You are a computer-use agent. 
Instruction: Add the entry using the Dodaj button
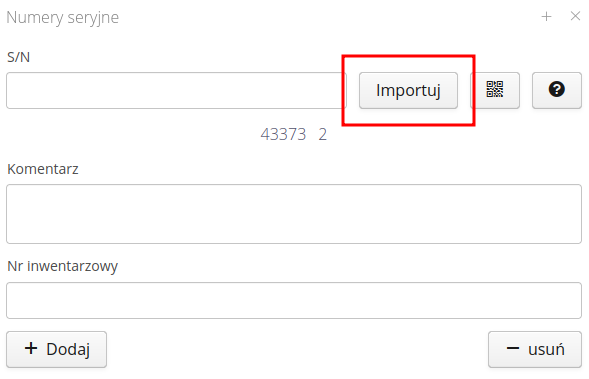pyautogui.click(x=56, y=349)
